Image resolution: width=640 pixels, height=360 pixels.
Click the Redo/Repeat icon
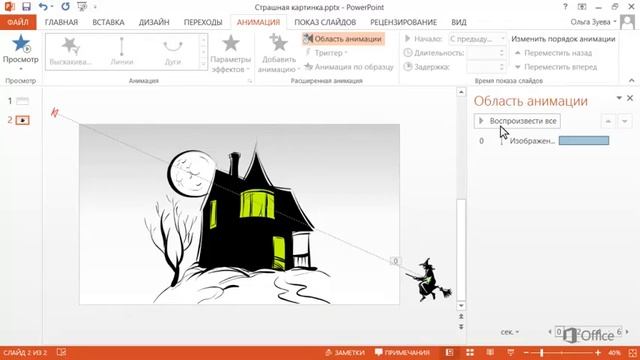65,7
